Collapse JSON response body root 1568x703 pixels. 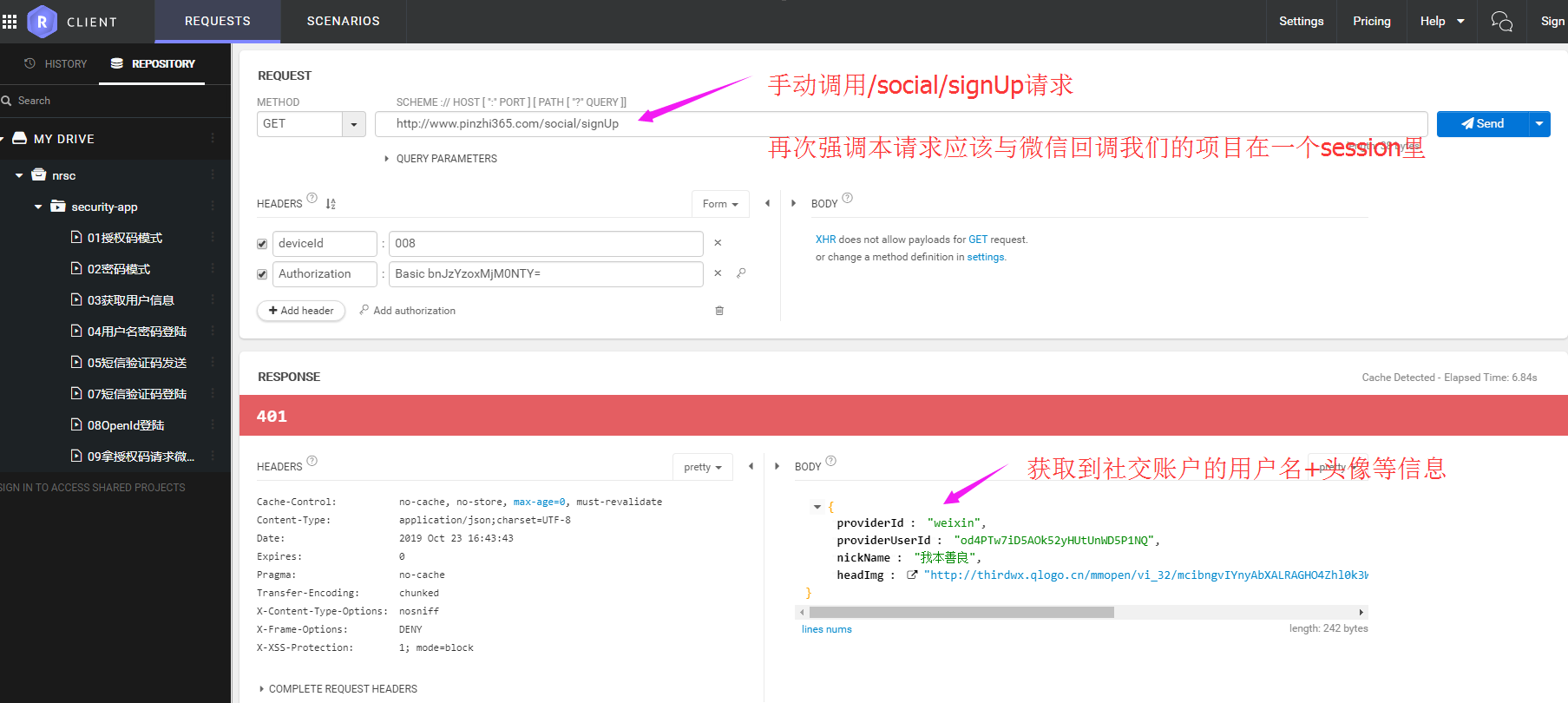coord(817,507)
